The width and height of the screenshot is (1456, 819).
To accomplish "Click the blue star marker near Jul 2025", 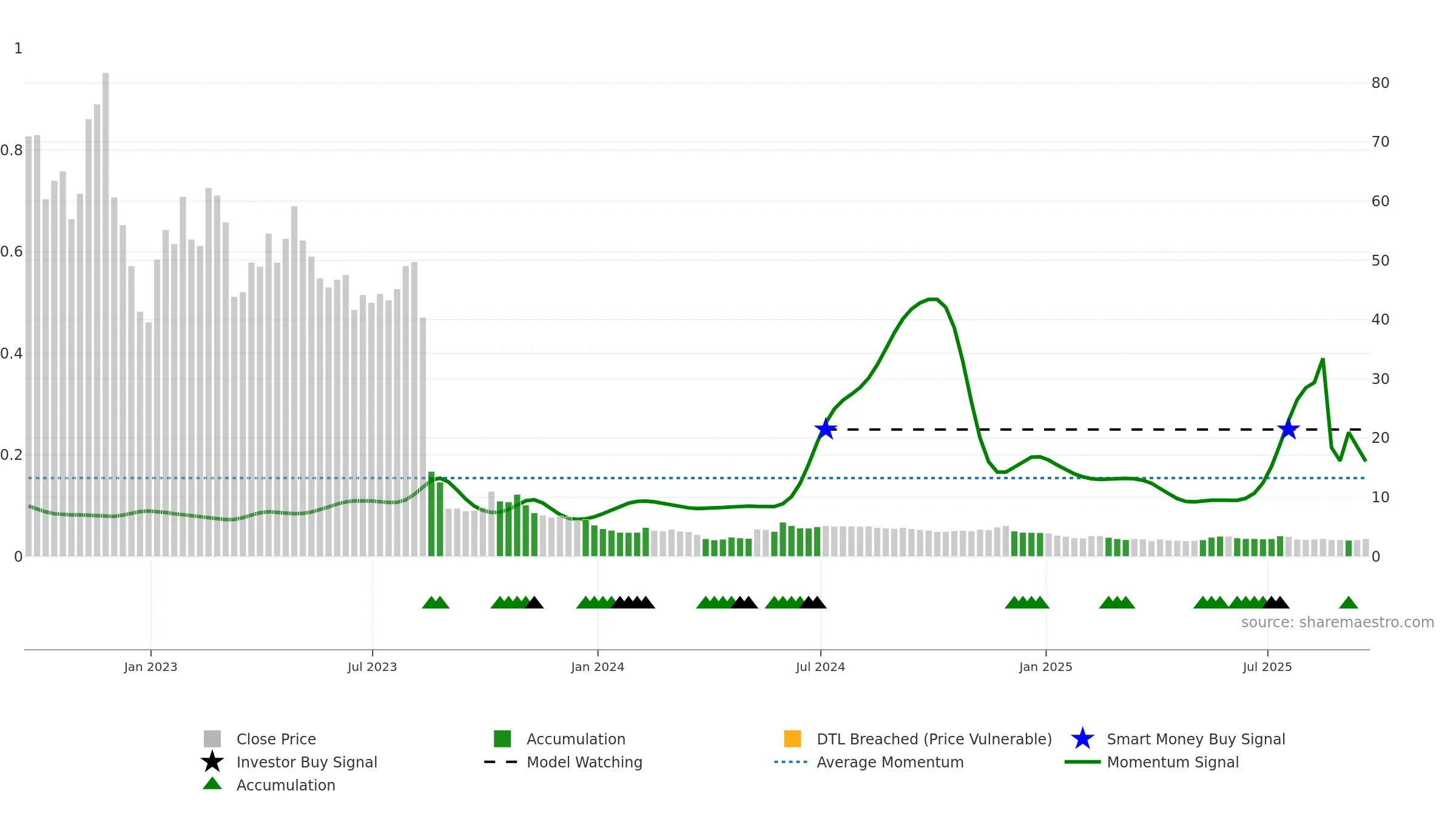I will click(1288, 430).
